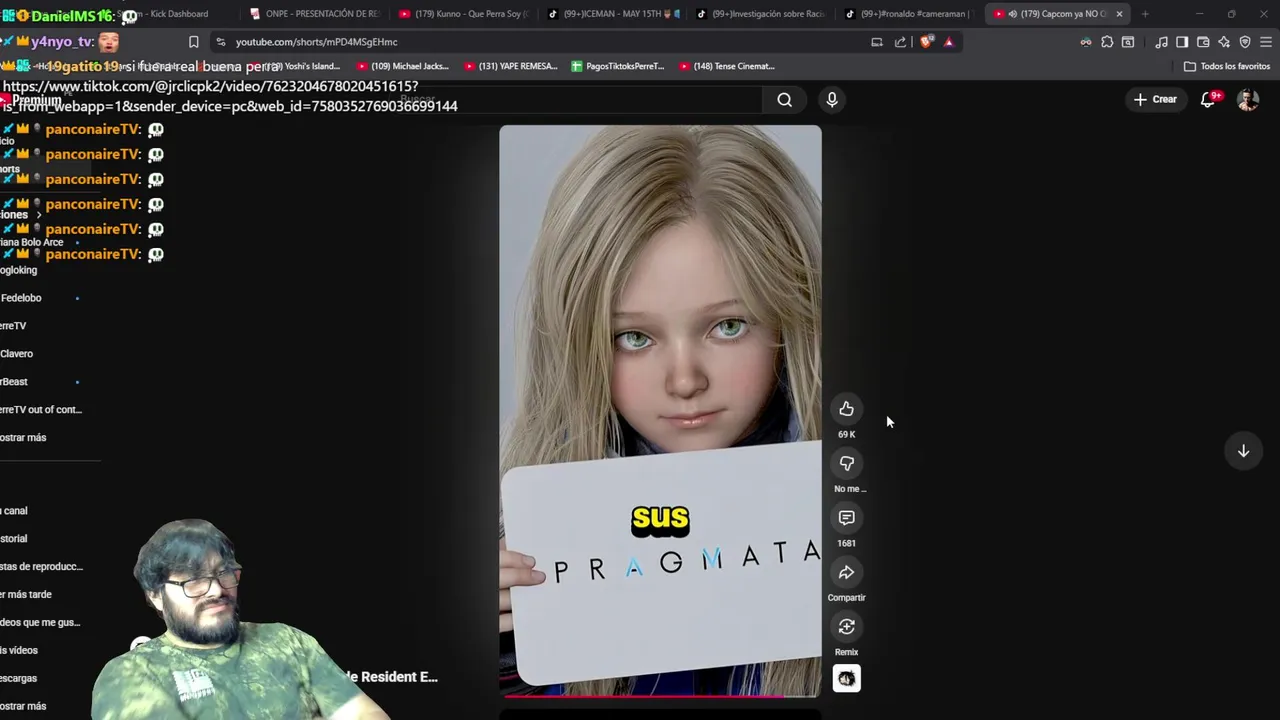Click the short's red progress bar
The height and width of the screenshot is (720, 1280).
pos(660,695)
